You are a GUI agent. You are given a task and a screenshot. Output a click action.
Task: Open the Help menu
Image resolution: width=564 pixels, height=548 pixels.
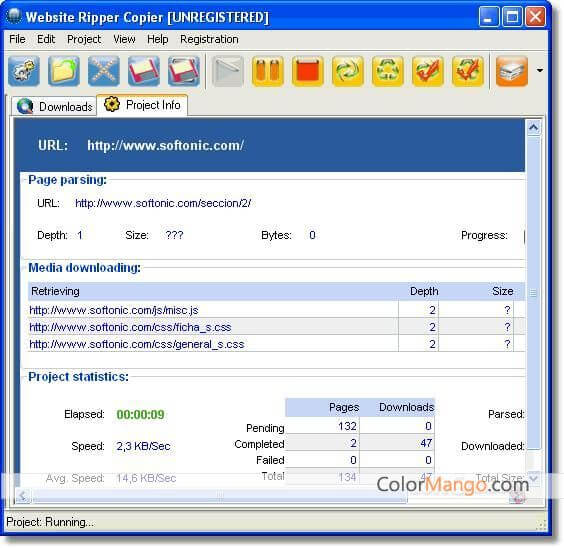(158, 39)
